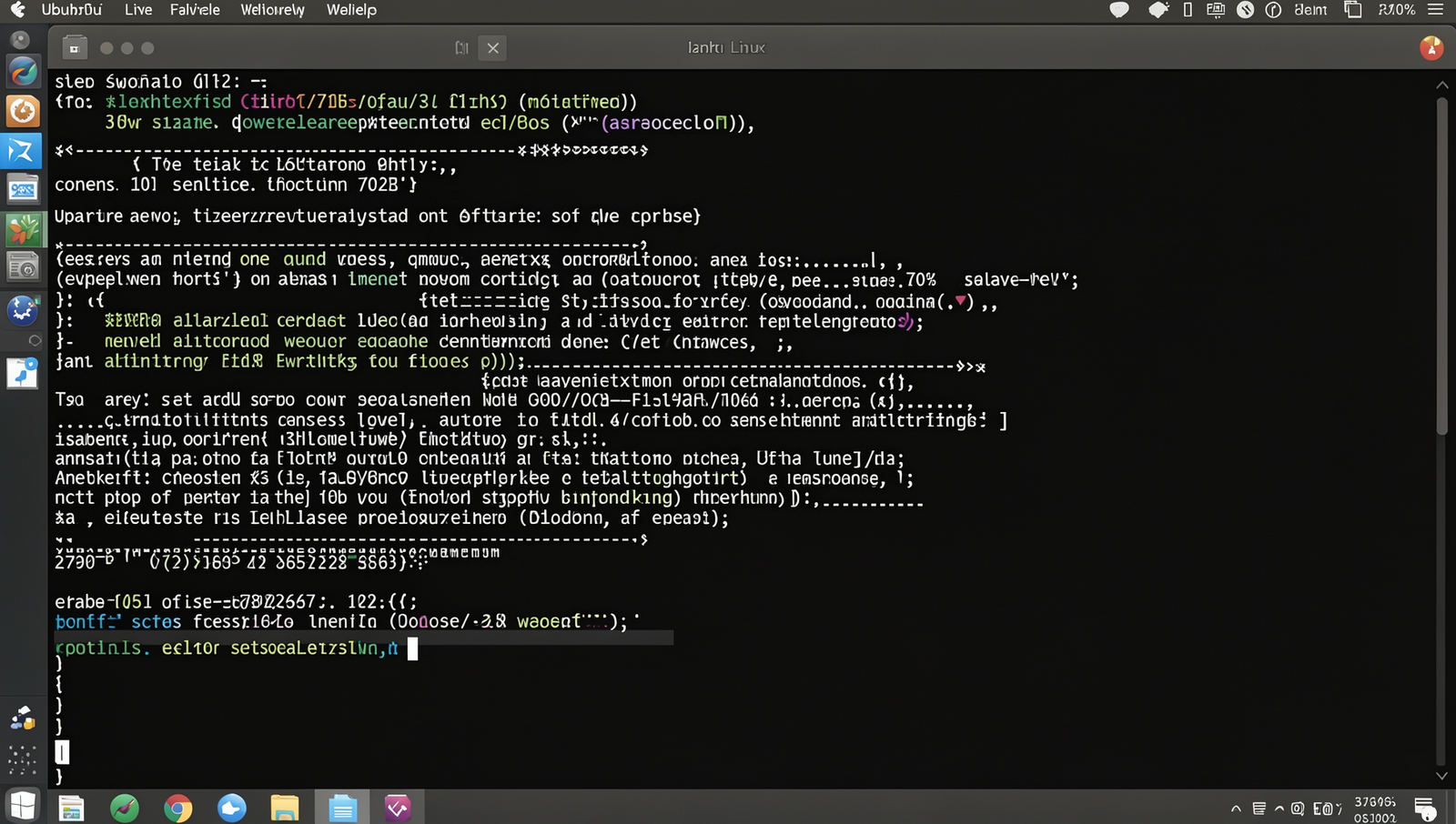Click the line starting "conens. 101 senltice."
Screen dimensions: 1456x824
(x=236, y=185)
